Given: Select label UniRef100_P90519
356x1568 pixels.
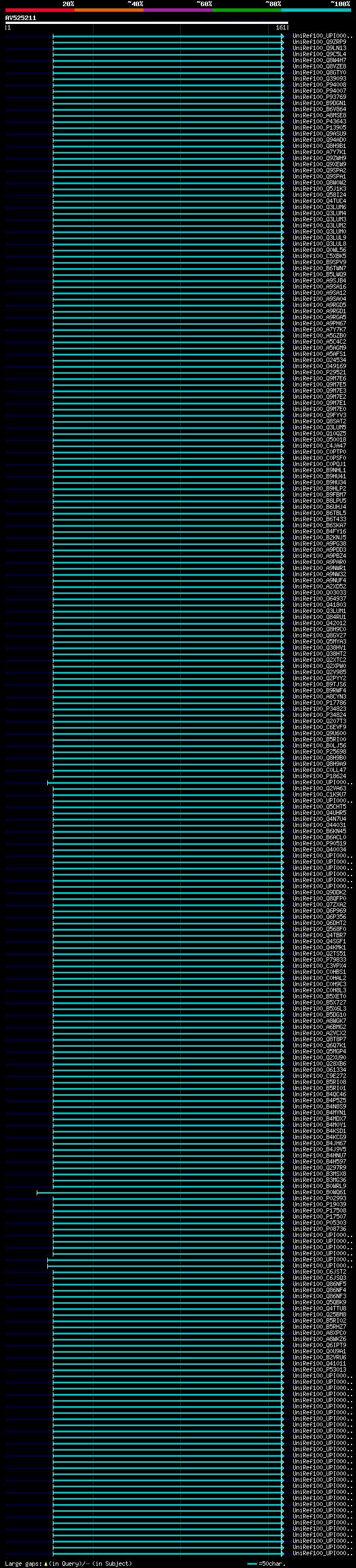Looking at the screenshot, I should 319,844.
